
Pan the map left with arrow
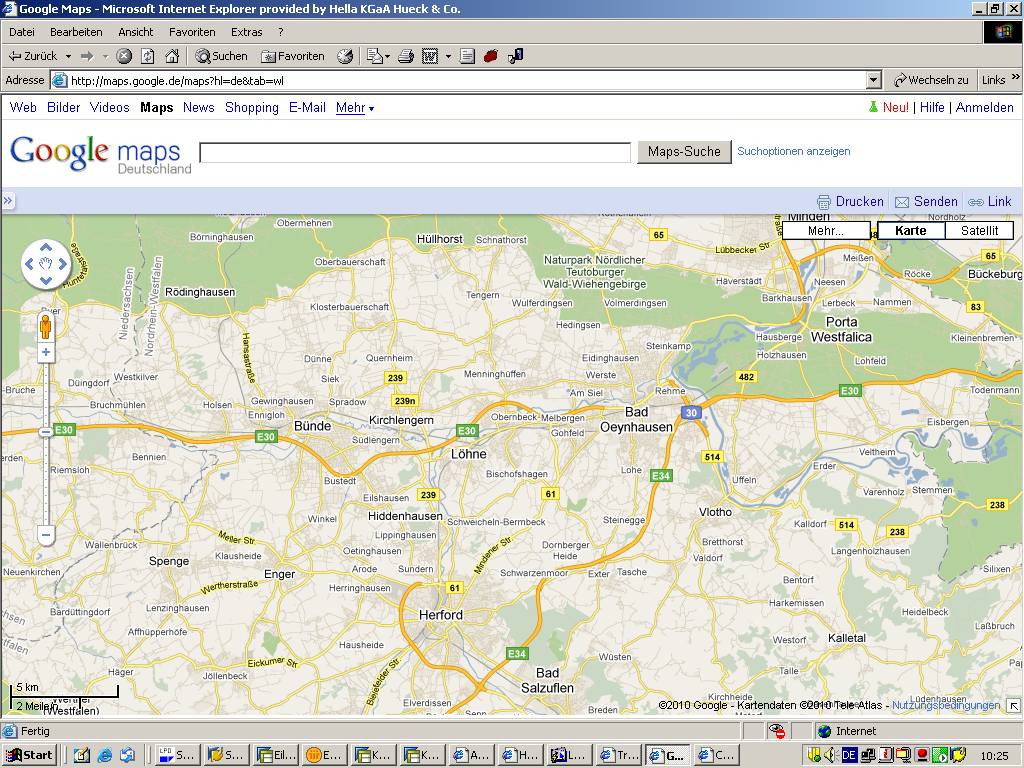pos(29,264)
